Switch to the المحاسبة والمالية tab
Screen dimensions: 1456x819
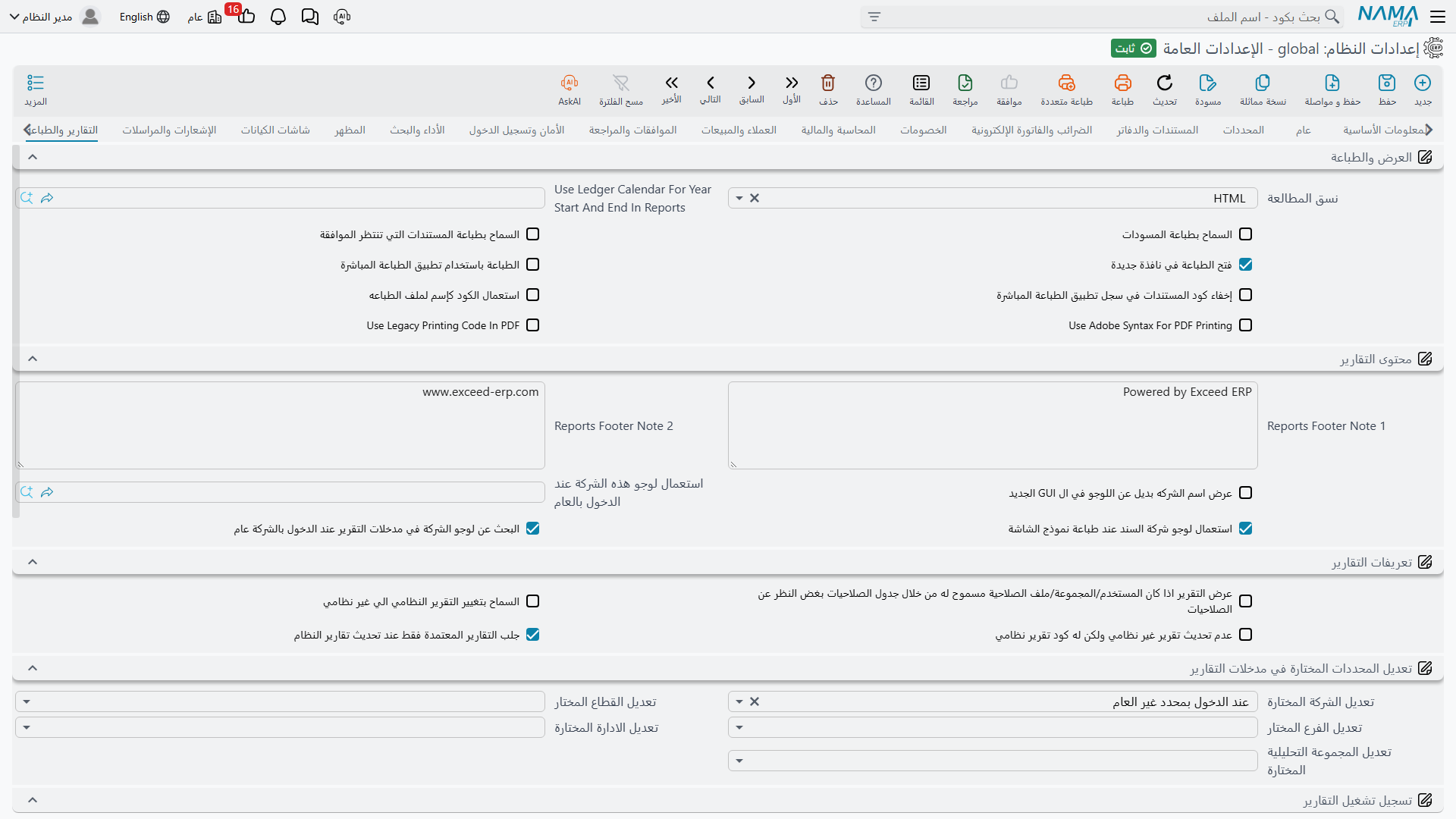click(838, 130)
